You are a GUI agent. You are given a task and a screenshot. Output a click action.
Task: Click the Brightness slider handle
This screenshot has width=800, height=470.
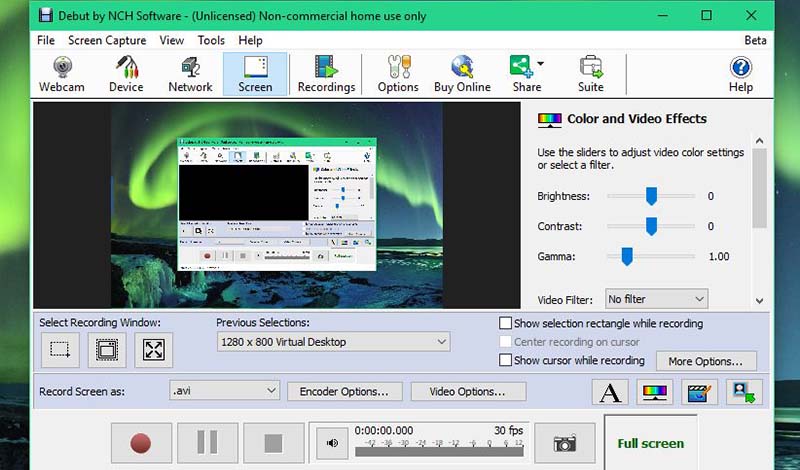click(x=652, y=196)
